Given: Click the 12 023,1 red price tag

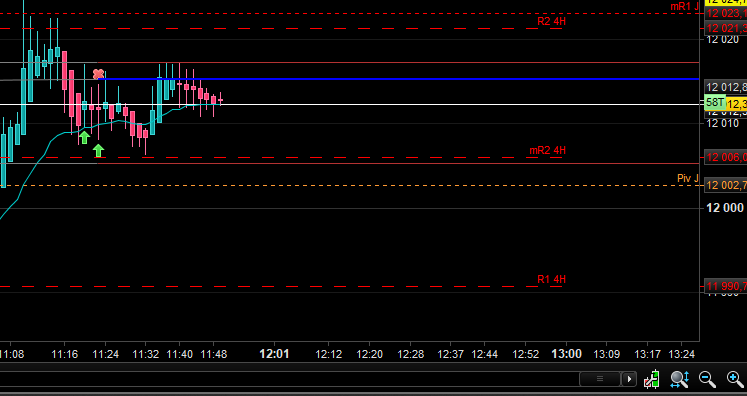Looking at the screenshot, I should (726, 13).
